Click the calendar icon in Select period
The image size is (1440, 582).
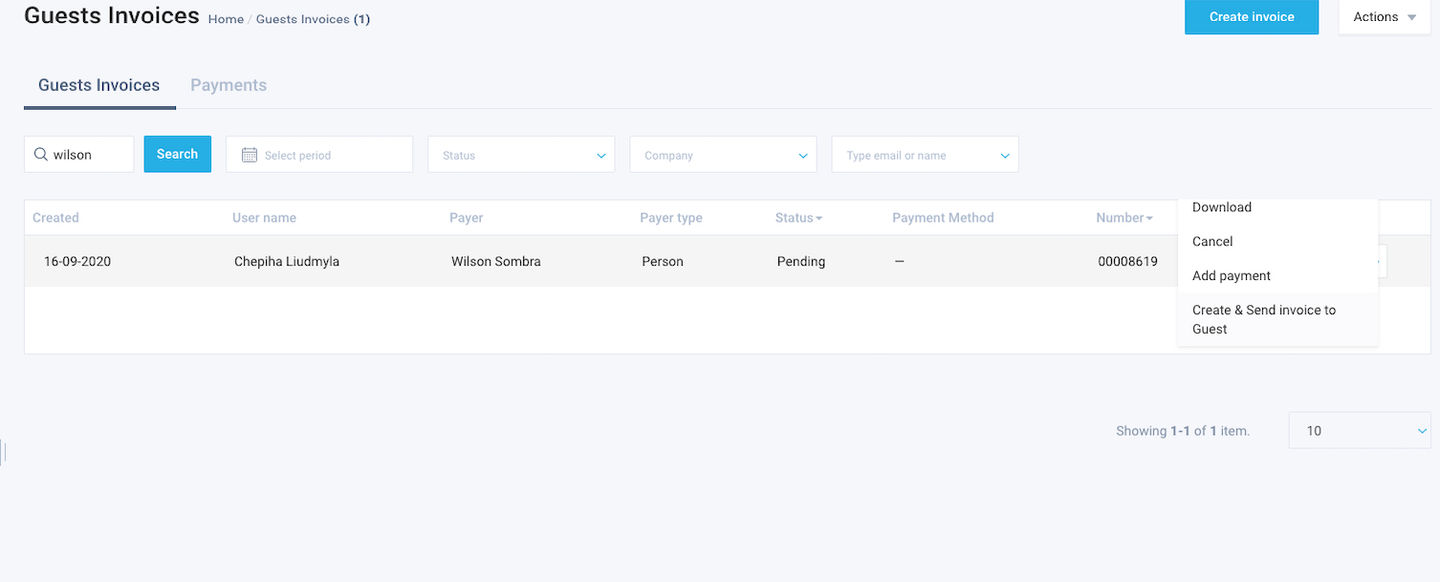pos(250,155)
